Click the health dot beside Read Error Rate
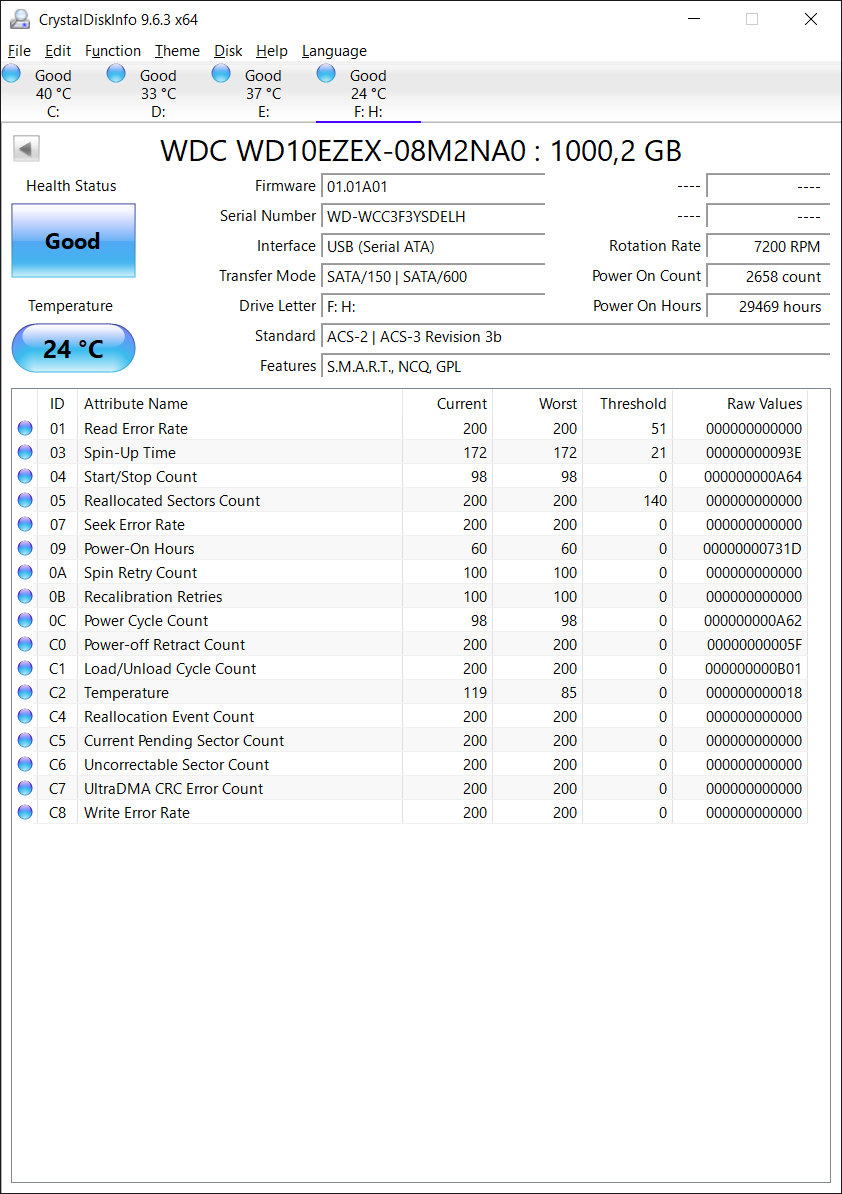The width and height of the screenshot is (842, 1194). click(x=24, y=428)
